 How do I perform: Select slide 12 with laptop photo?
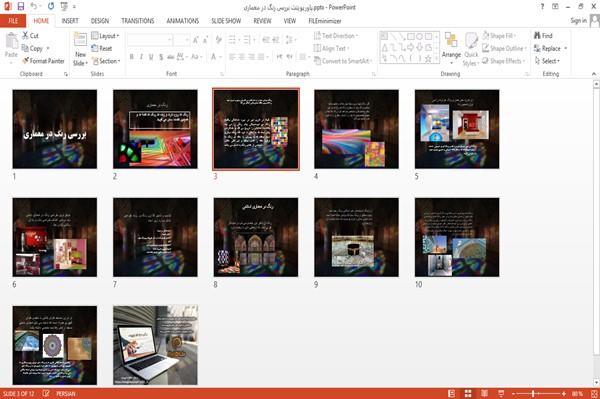[155, 345]
